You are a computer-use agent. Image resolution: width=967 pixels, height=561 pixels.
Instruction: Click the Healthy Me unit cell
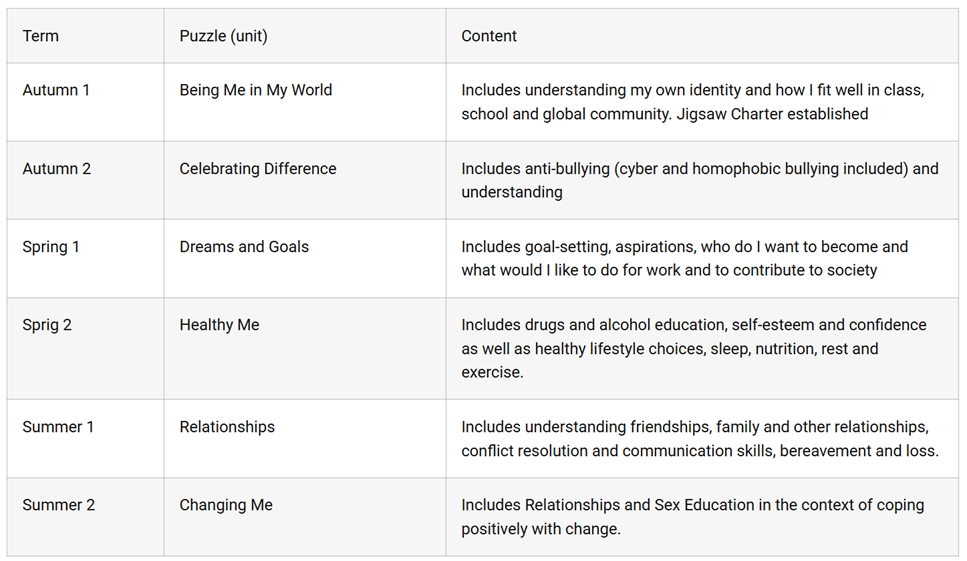click(219, 325)
